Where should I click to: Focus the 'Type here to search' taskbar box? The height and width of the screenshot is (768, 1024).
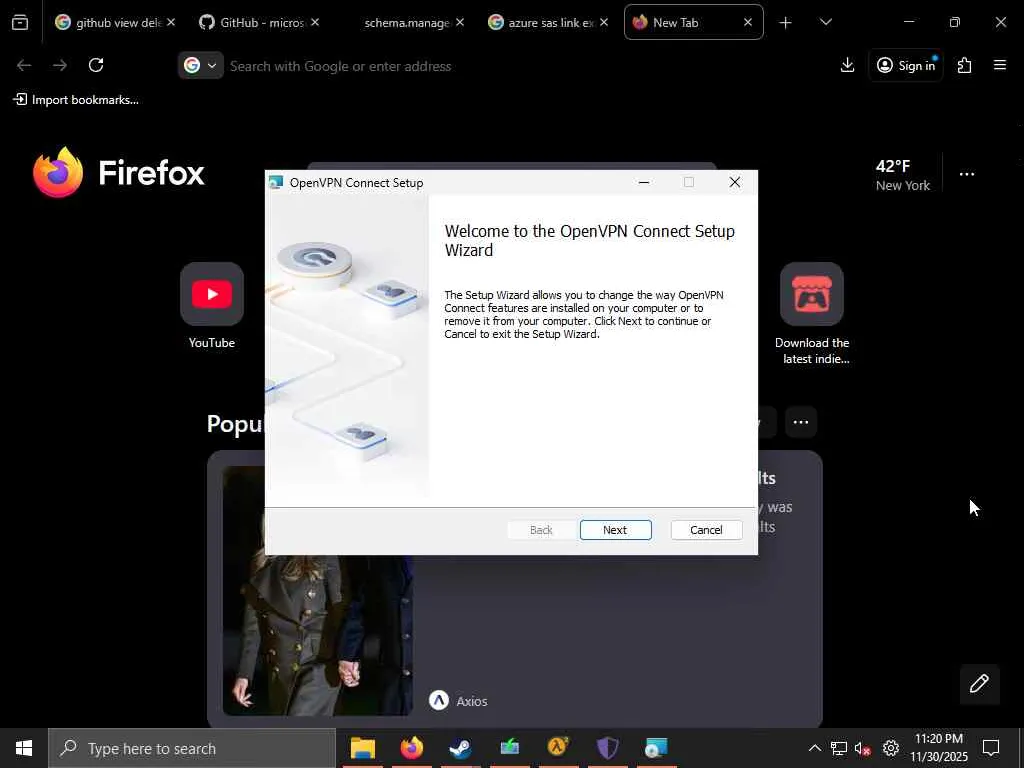(192, 748)
